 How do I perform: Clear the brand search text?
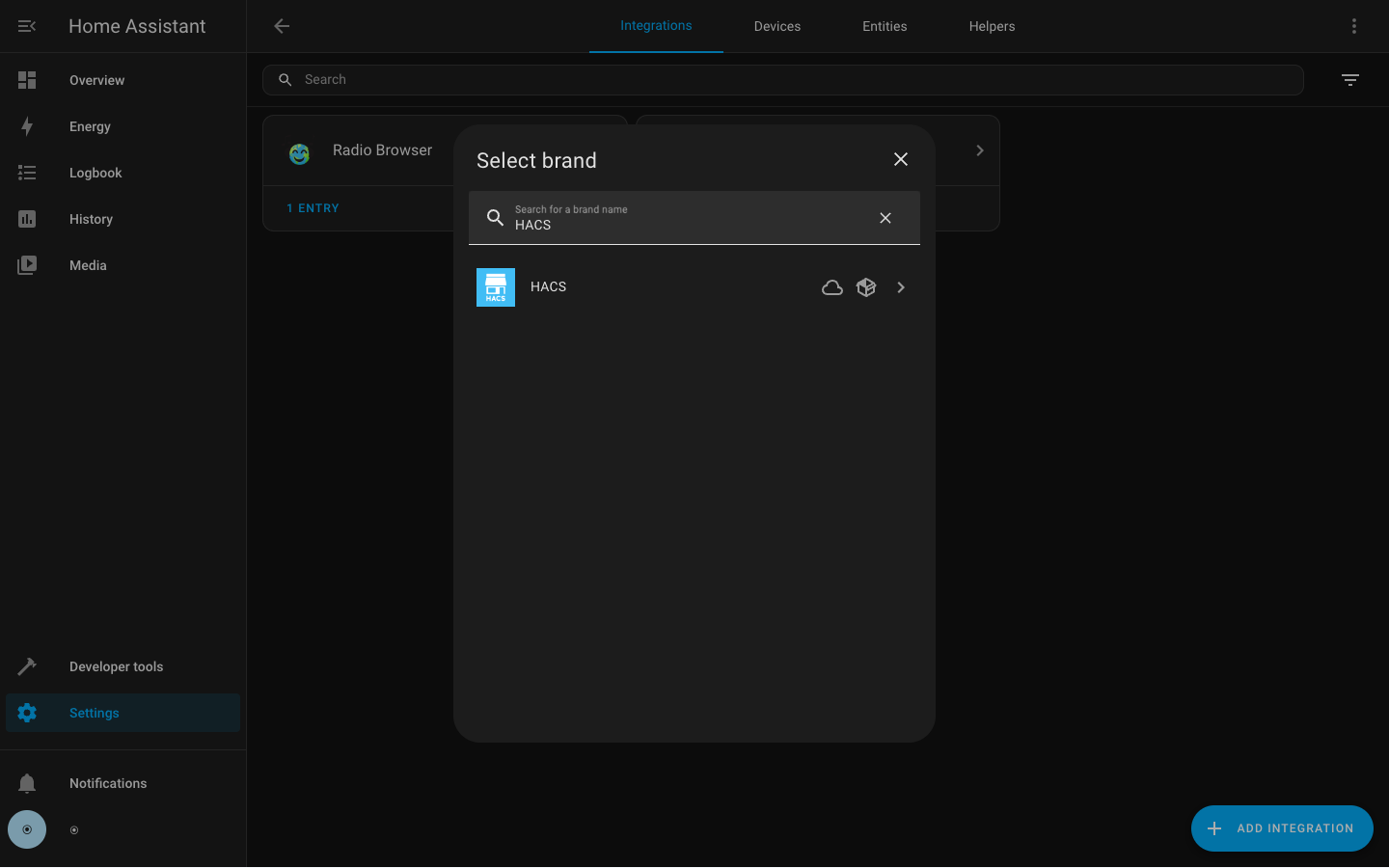coord(885,218)
